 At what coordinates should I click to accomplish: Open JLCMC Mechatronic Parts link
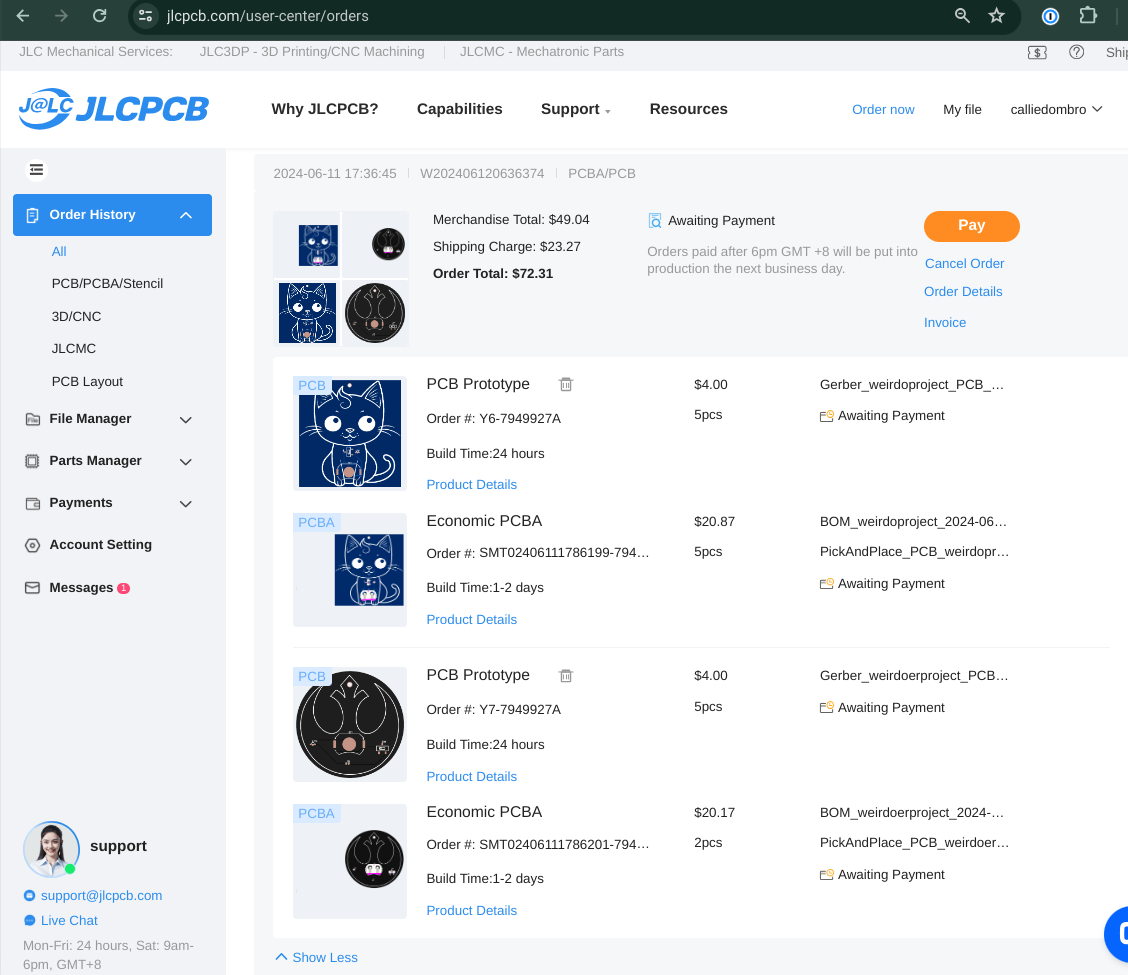click(542, 52)
